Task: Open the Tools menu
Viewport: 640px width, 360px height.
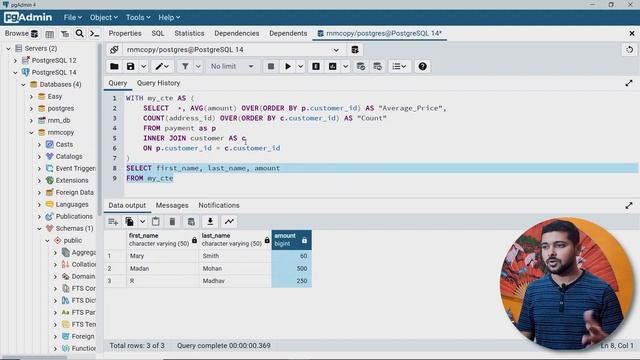Action: [138, 18]
